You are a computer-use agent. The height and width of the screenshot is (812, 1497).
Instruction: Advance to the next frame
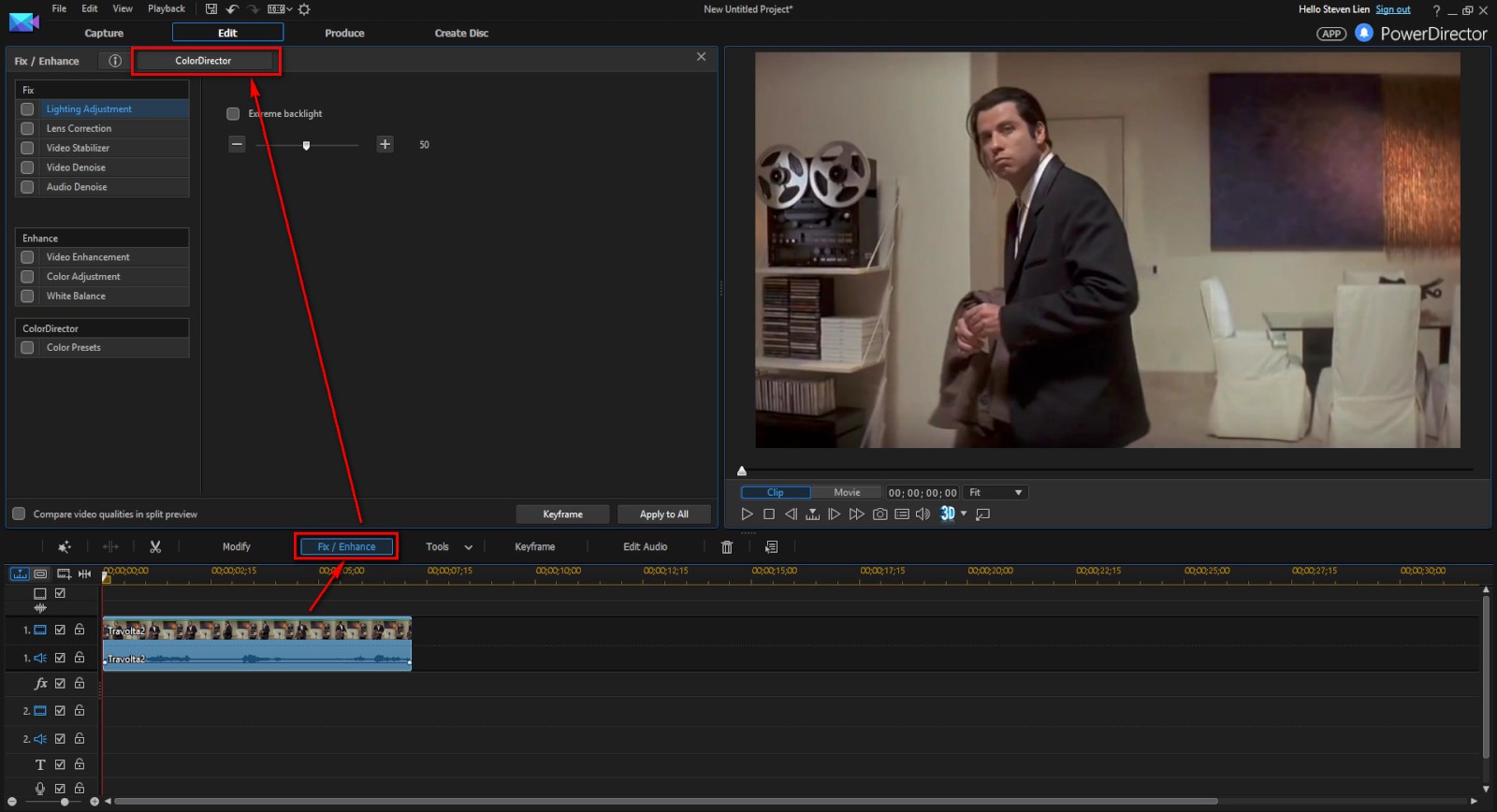tap(835, 515)
